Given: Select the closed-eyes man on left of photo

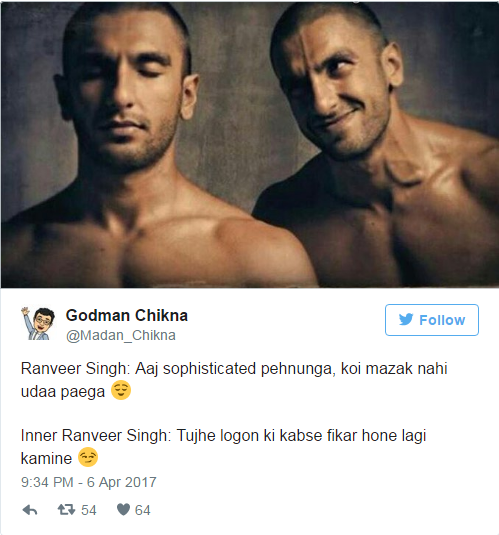Looking at the screenshot, I should click(x=150, y=145).
